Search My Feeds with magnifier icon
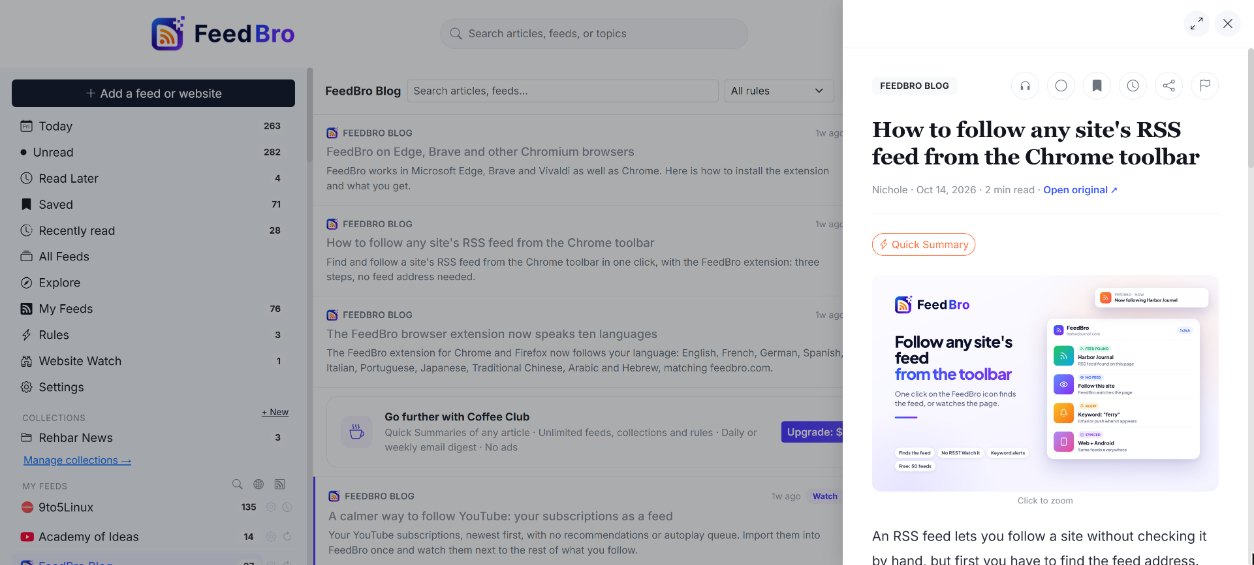This screenshot has width=1254, height=565. [237, 484]
